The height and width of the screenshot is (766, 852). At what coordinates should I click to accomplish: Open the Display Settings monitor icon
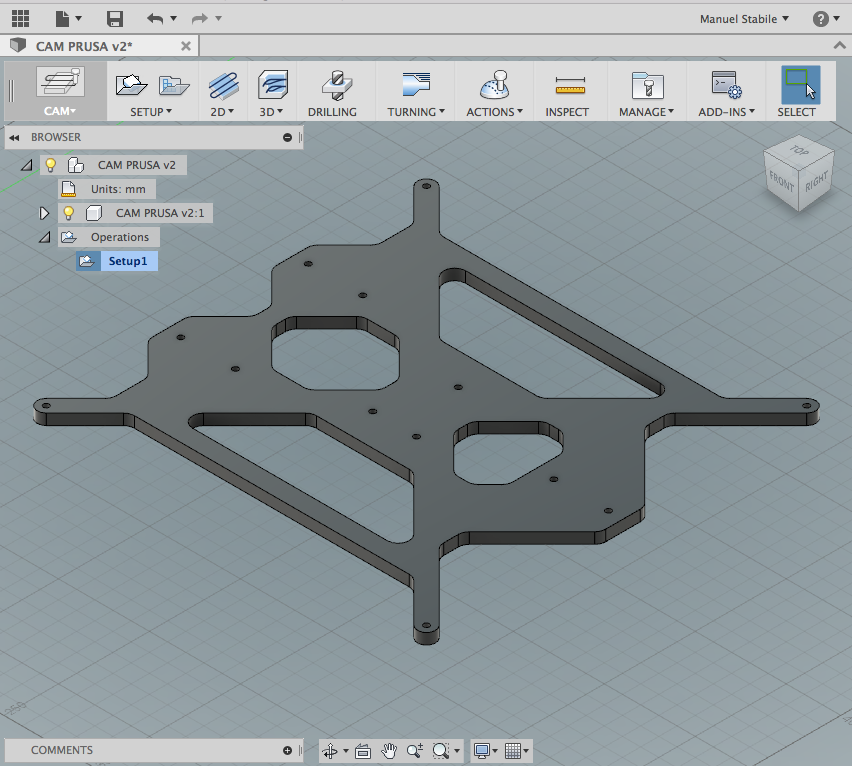[x=481, y=751]
